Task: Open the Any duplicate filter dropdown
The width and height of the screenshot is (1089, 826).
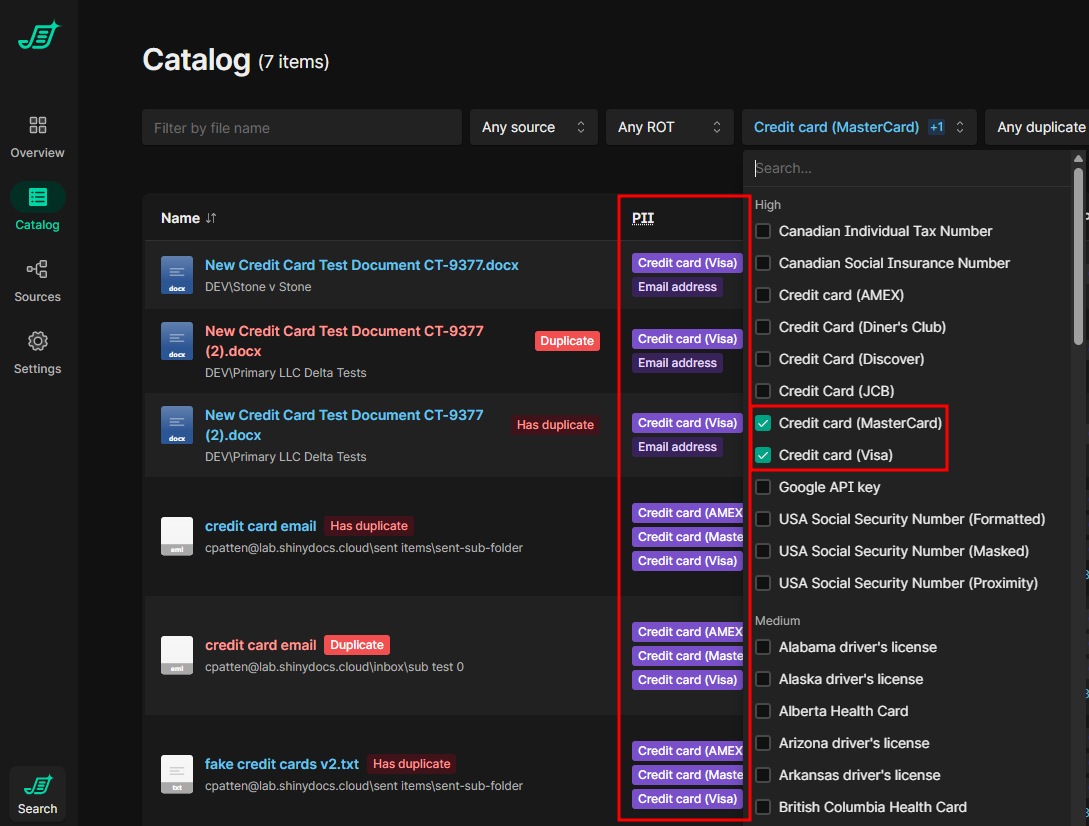Action: (x=1040, y=127)
